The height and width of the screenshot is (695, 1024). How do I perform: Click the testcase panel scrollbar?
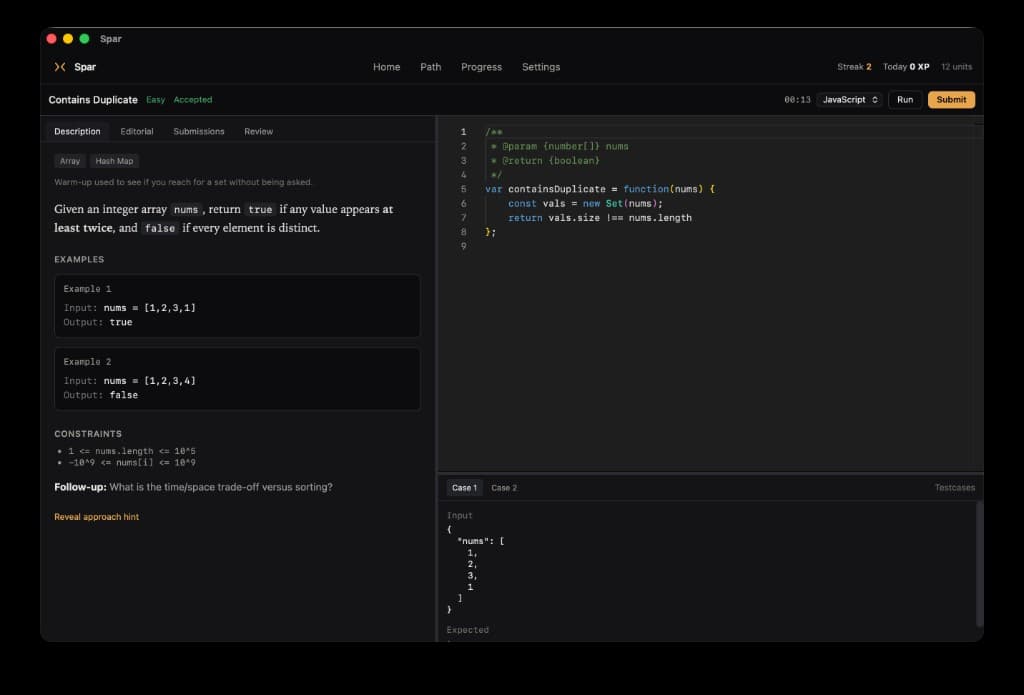coord(979,564)
